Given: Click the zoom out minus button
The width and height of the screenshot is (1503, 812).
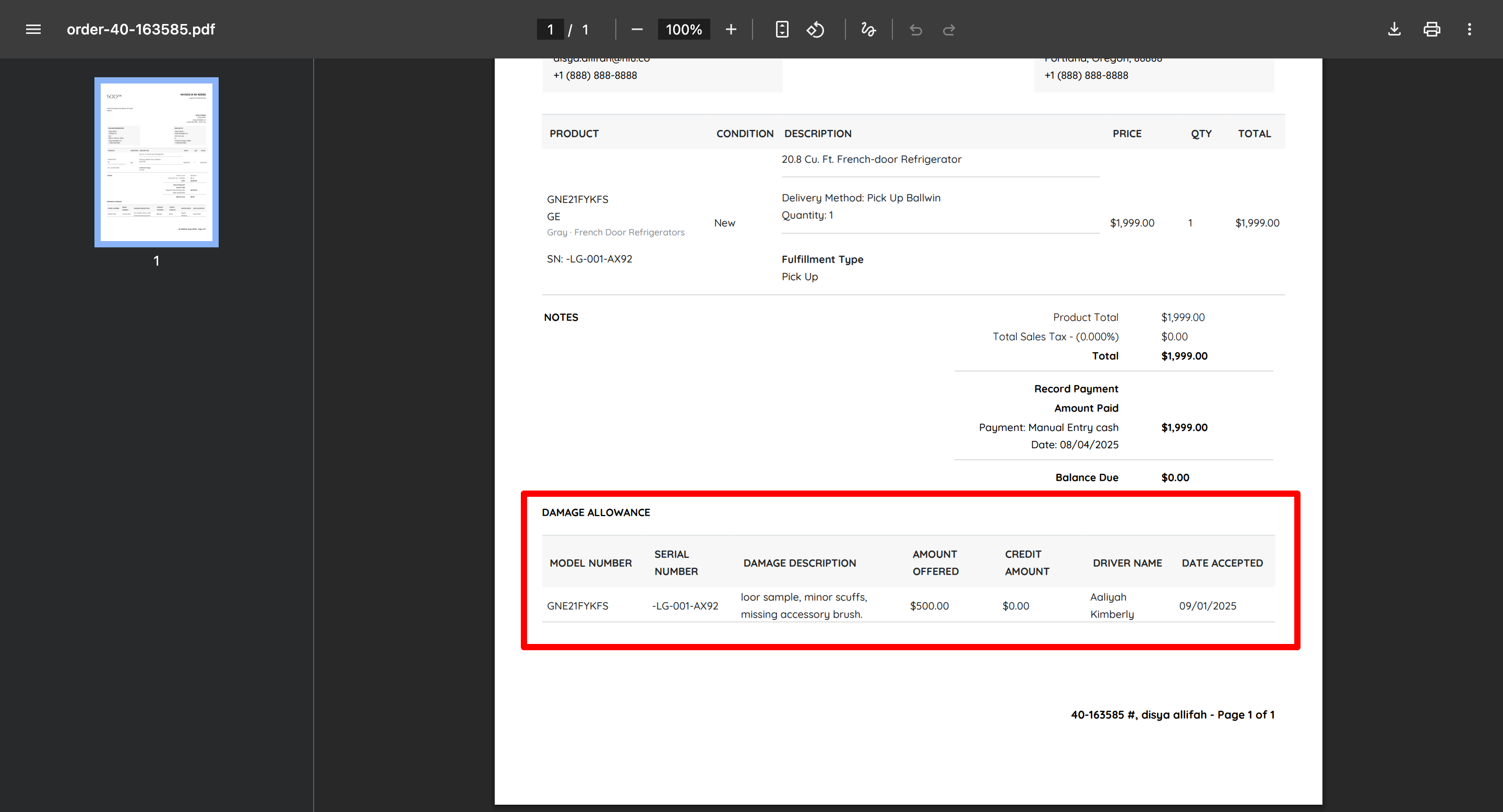Looking at the screenshot, I should (x=637, y=29).
